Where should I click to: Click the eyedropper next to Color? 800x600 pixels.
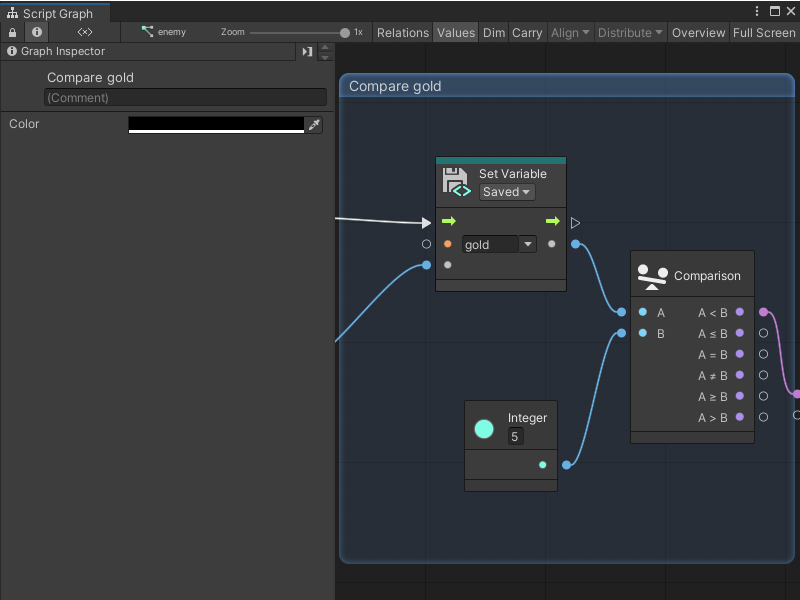315,125
